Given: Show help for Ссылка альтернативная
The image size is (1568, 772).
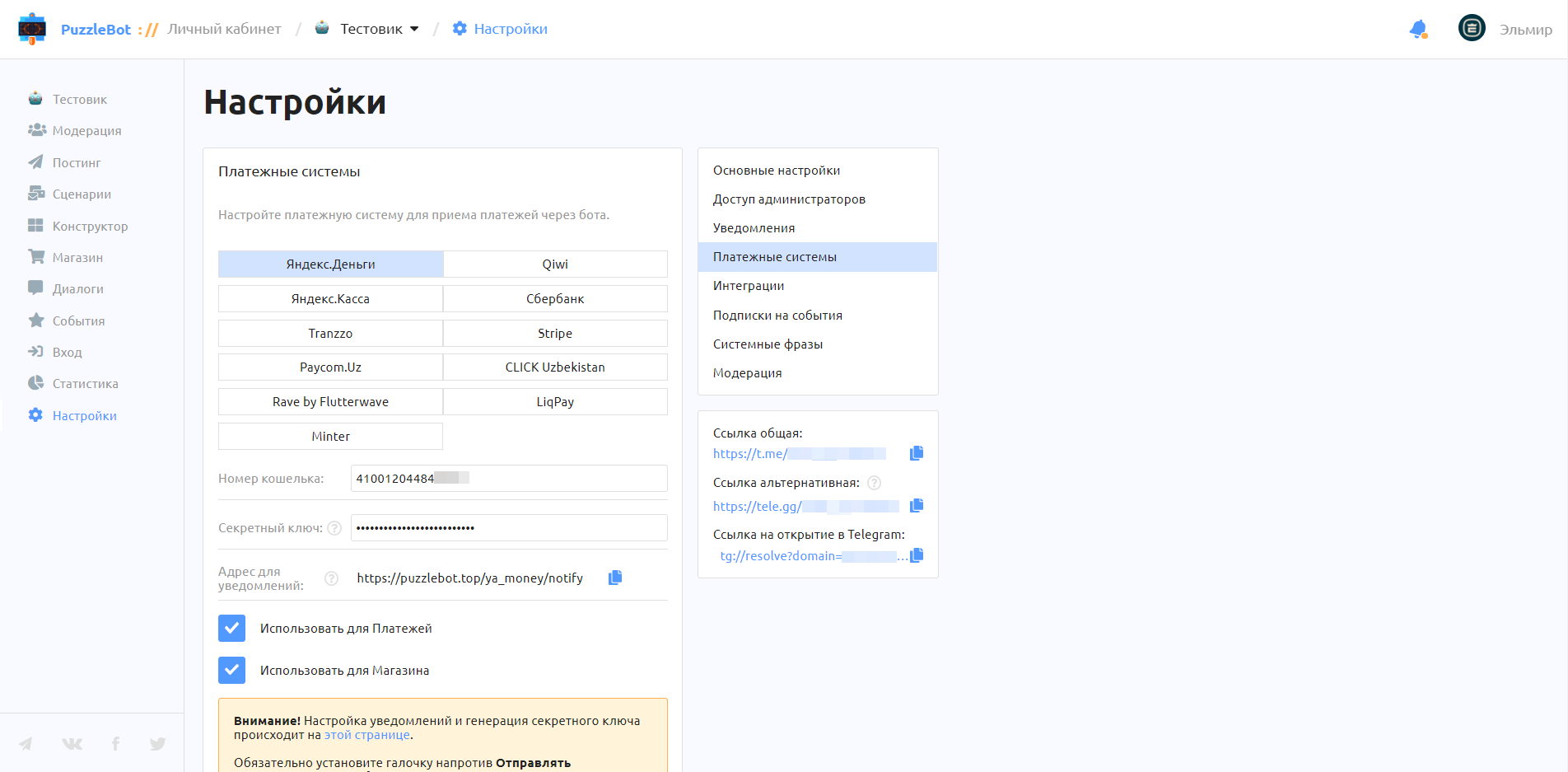Looking at the screenshot, I should [x=875, y=483].
